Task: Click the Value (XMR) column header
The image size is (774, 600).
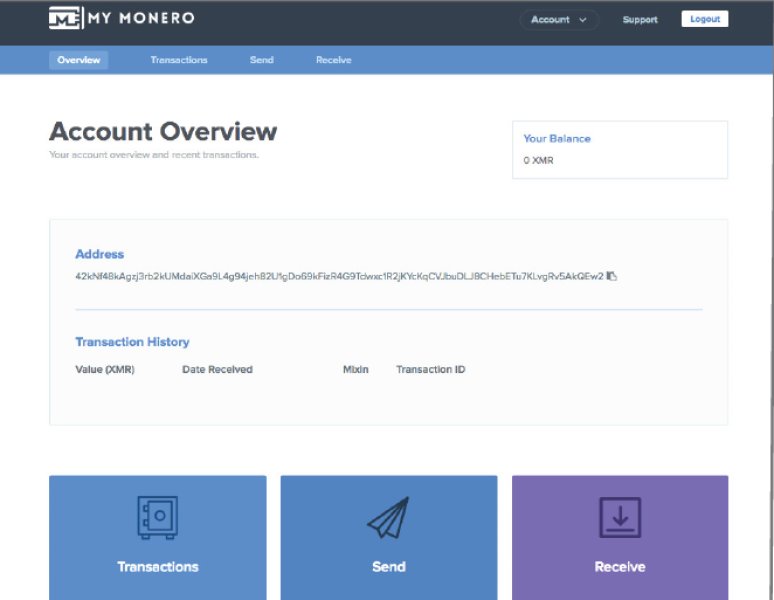Action: click(x=105, y=370)
